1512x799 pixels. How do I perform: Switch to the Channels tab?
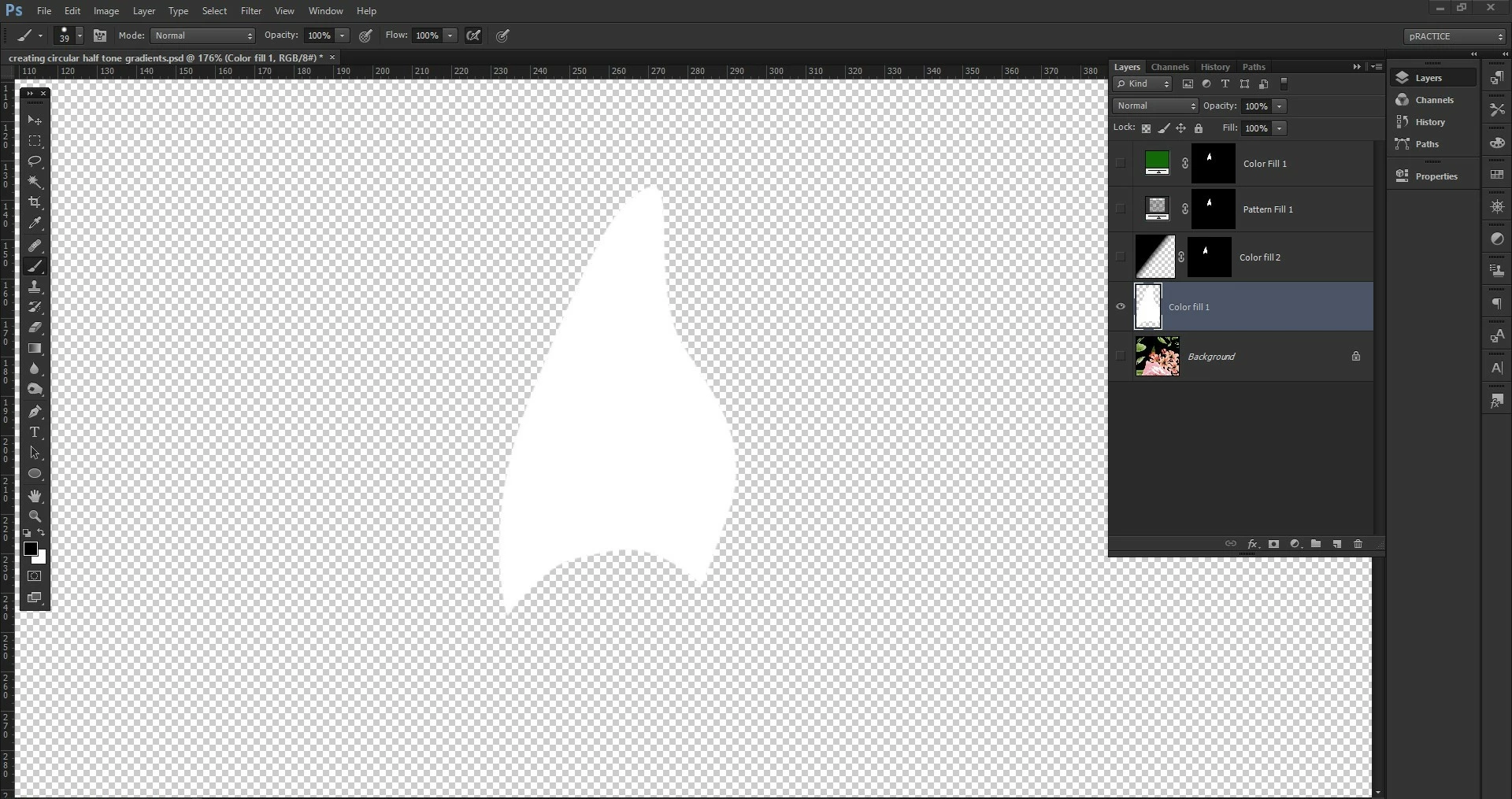1169,67
